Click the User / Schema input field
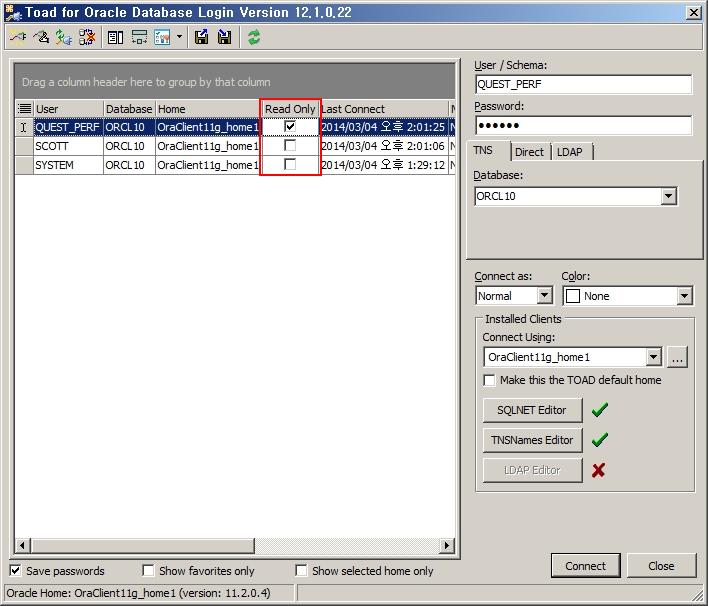This screenshot has width=708, height=606. click(583, 84)
